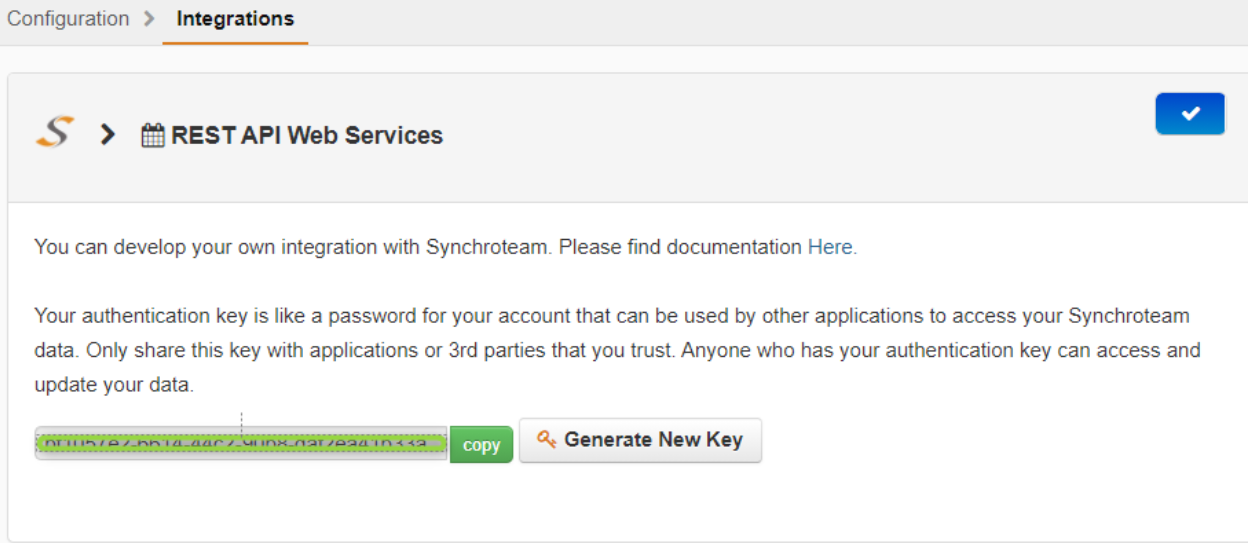
Task: Click inside the authentication key field
Action: [x=241, y=444]
